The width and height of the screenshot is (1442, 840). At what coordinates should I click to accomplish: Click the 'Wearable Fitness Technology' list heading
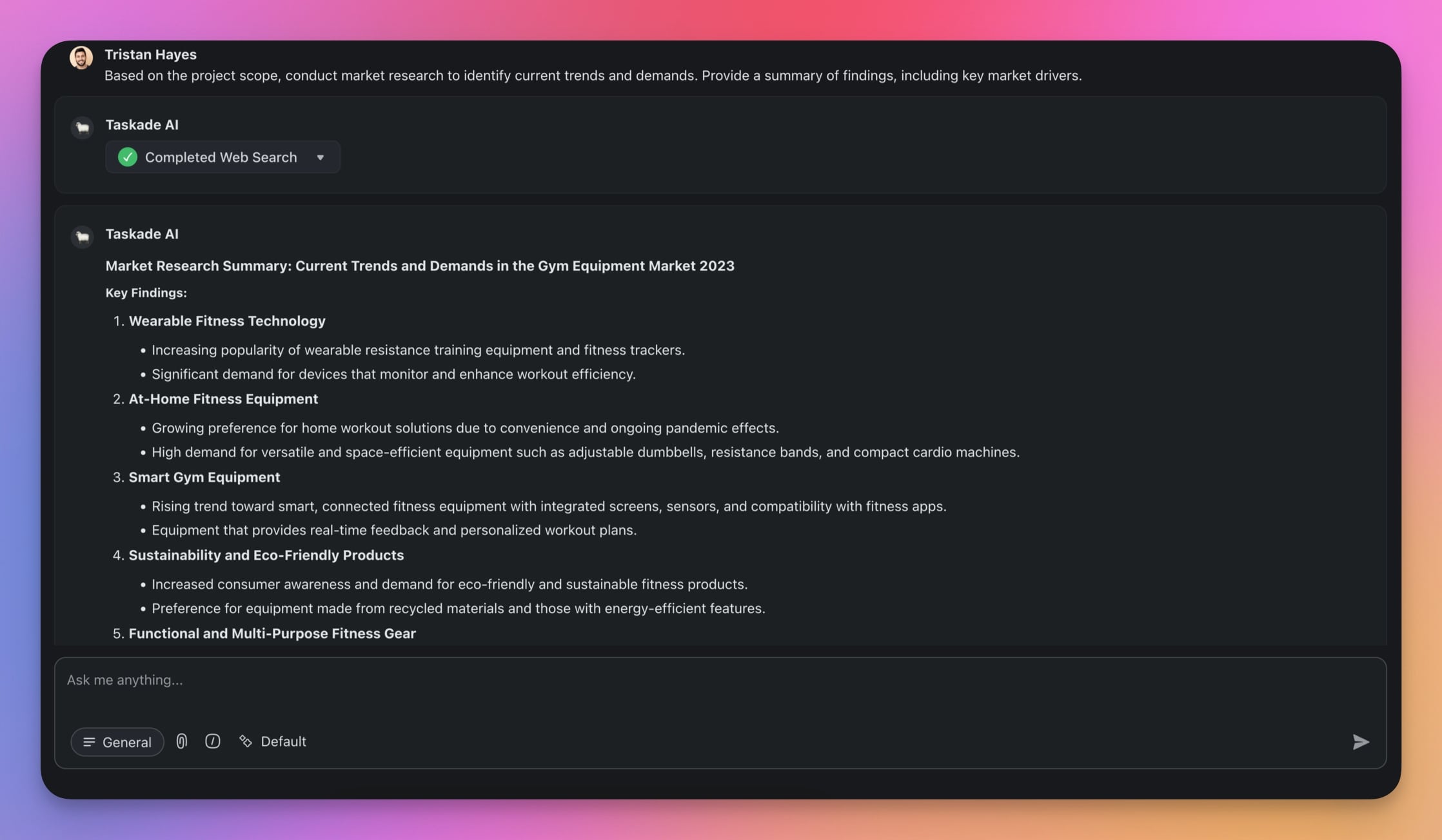pyautogui.click(x=227, y=321)
